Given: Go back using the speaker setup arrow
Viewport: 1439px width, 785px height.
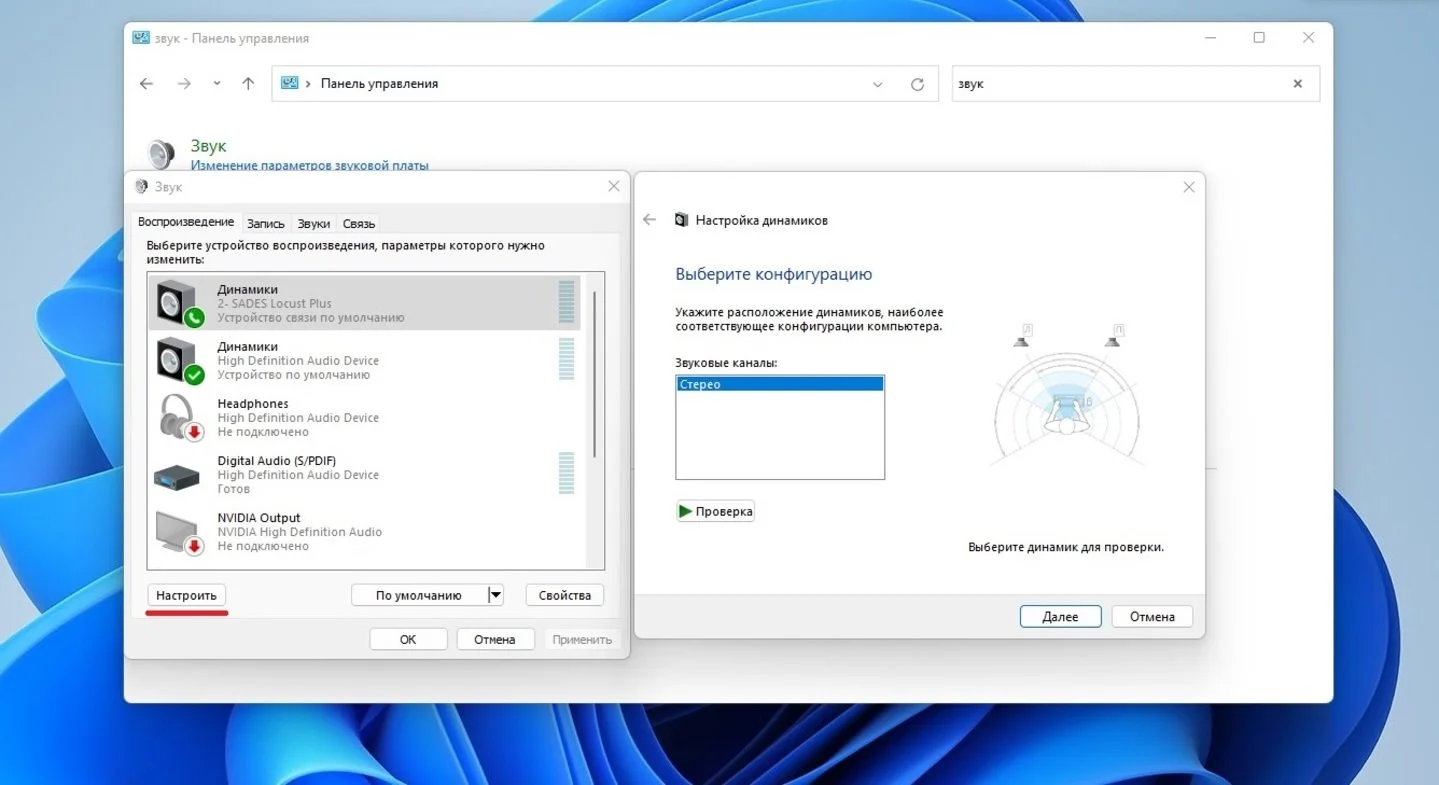Looking at the screenshot, I should coord(650,220).
